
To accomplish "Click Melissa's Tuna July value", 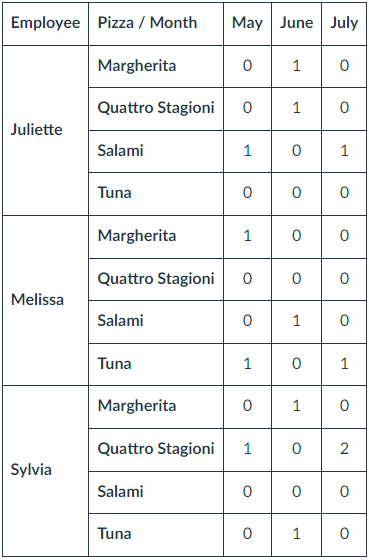I will pyautogui.click(x=344, y=364).
